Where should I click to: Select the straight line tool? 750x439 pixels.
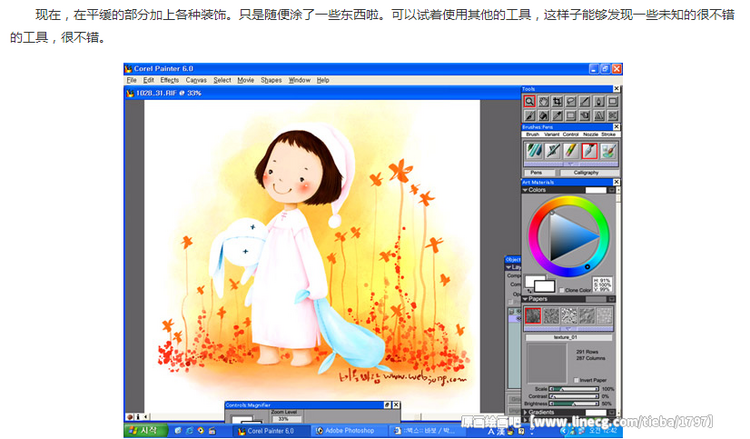point(585,101)
